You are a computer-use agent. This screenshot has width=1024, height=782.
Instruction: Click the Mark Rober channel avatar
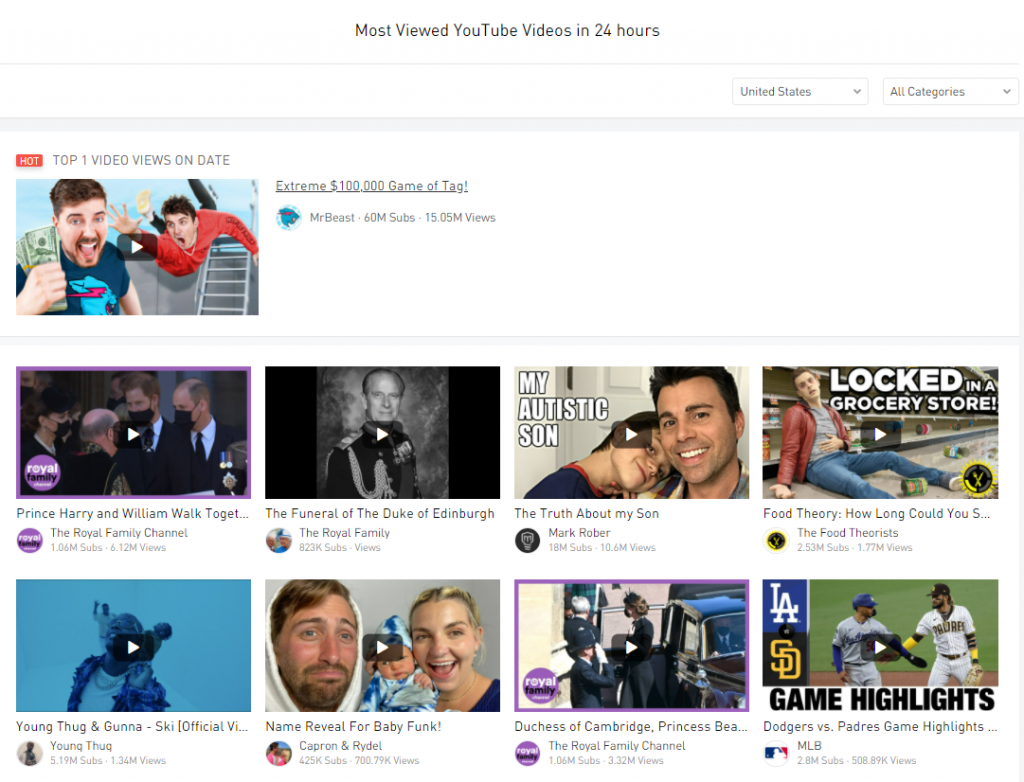[528, 540]
